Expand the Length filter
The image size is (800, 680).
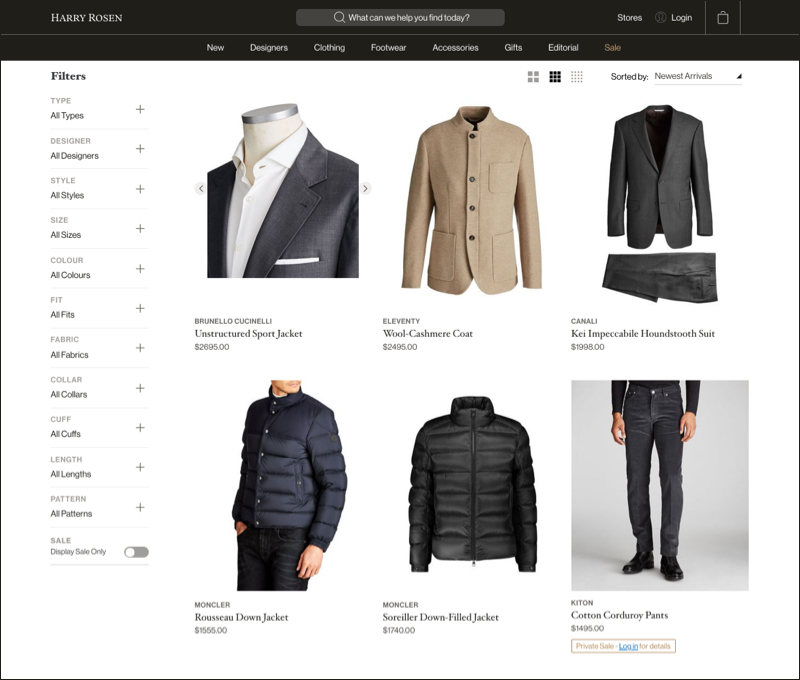[140, 467]
